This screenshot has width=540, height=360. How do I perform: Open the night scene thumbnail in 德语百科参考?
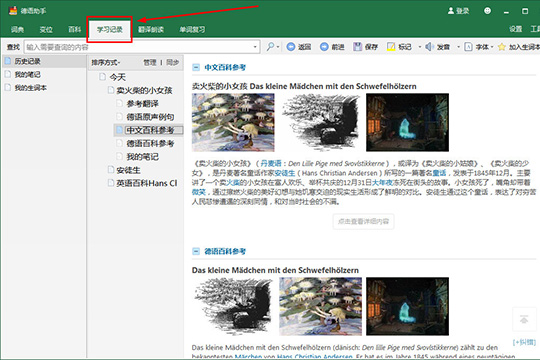407,306
